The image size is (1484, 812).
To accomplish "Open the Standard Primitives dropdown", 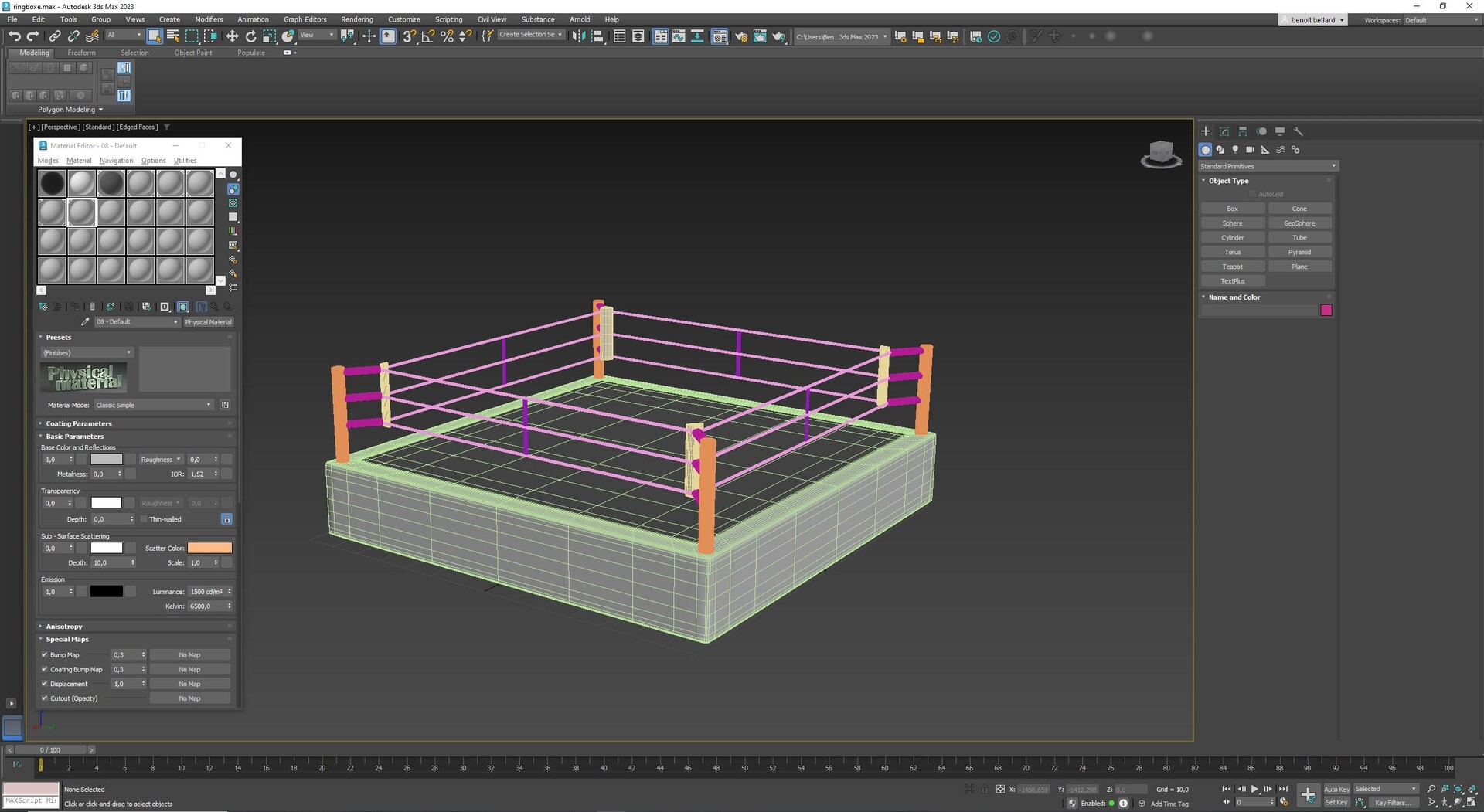I will click(1268, 166).
